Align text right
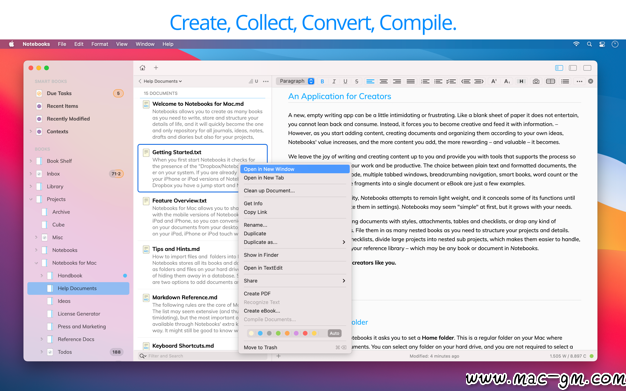Viewport: 626px width, 391px height. click(397, 81)
